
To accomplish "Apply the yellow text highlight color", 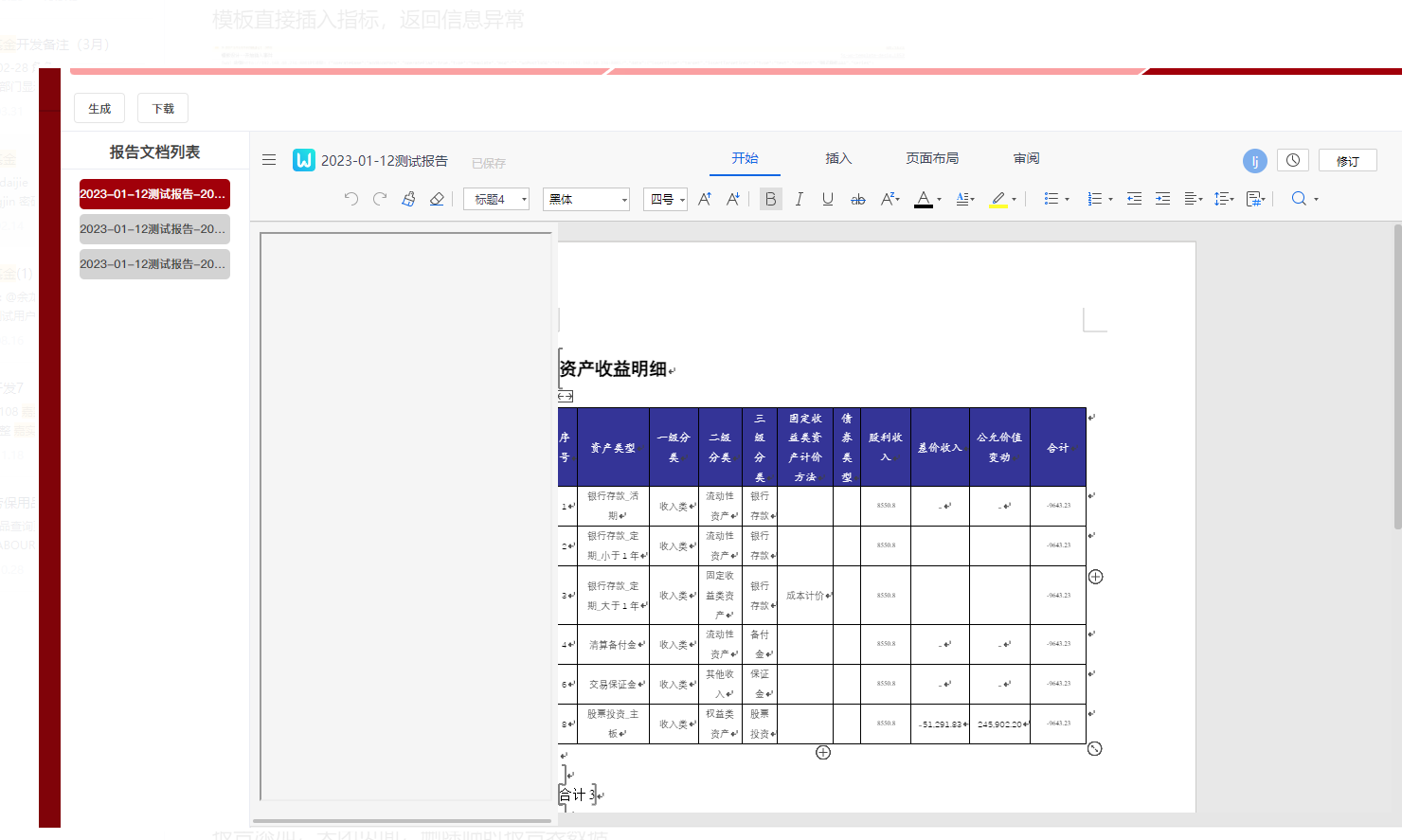I will (x=998, y=199).
